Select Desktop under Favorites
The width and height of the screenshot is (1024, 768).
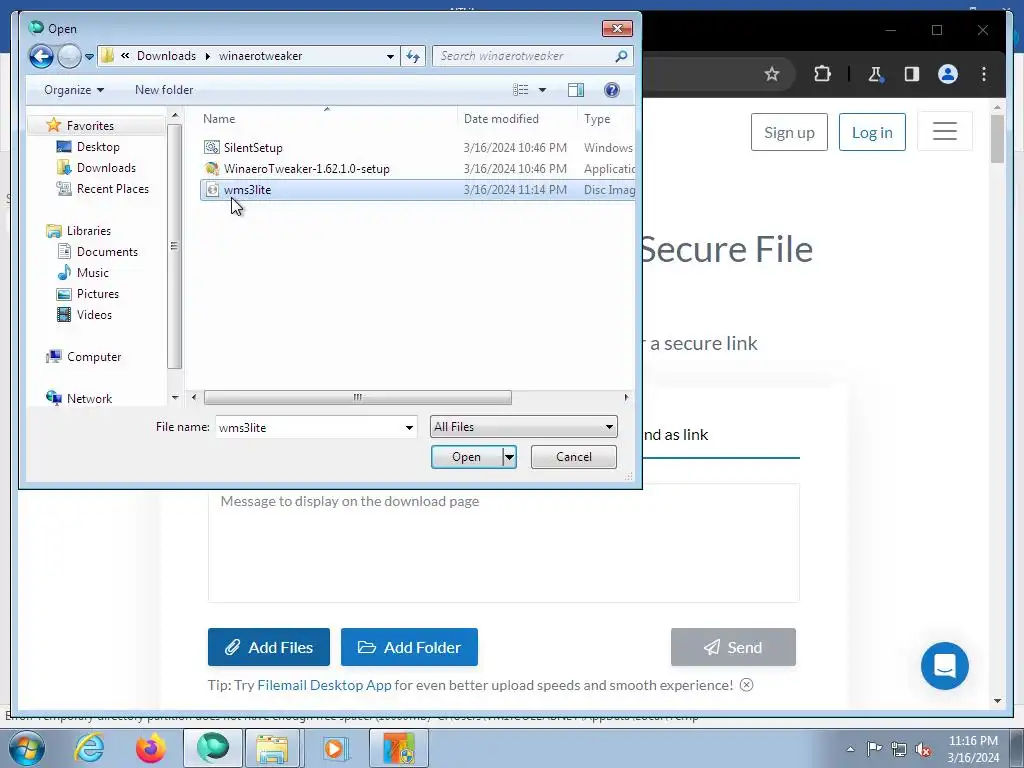pyautogui.click(x=98, y=147)
